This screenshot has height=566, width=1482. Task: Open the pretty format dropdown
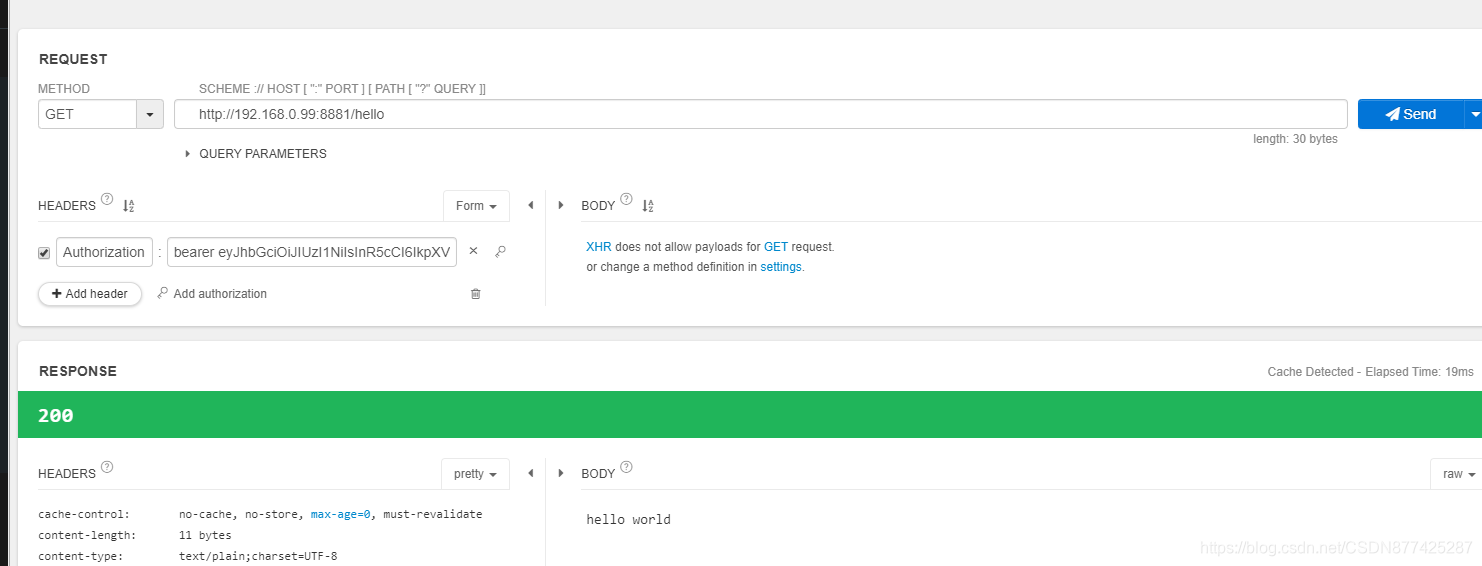[476, 474]
